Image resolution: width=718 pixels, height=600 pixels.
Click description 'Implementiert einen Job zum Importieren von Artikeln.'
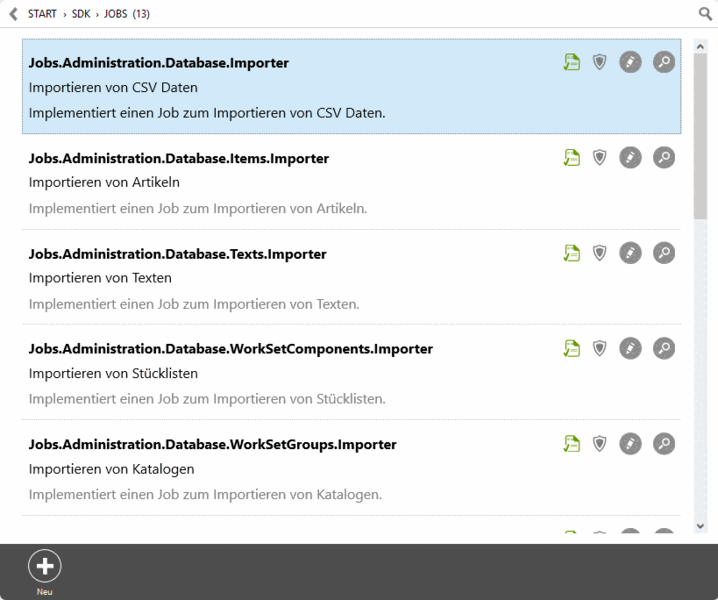click(198, 209)
